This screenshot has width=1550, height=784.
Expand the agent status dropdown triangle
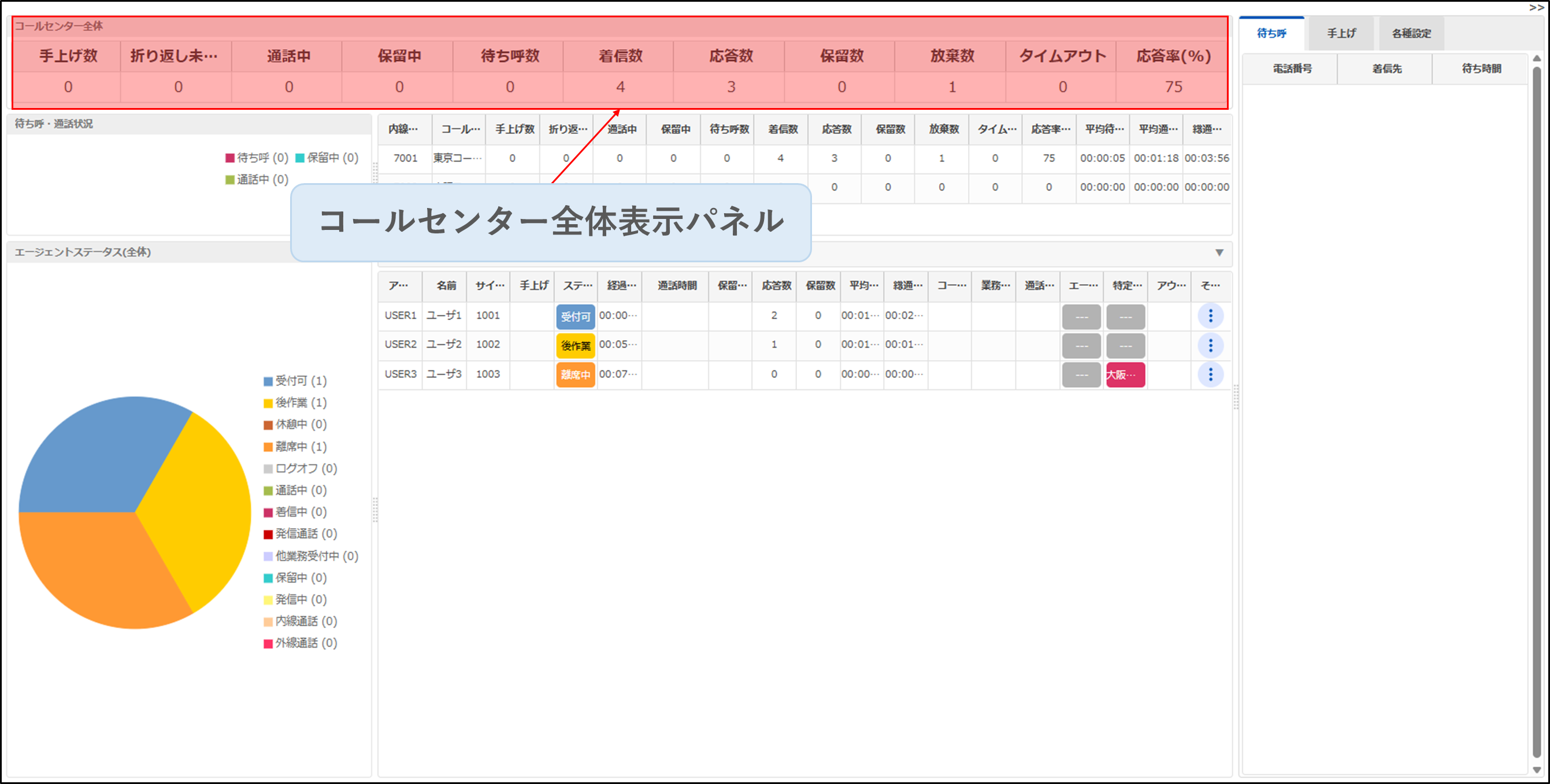pyautogui.click(x=1219, y=252)
